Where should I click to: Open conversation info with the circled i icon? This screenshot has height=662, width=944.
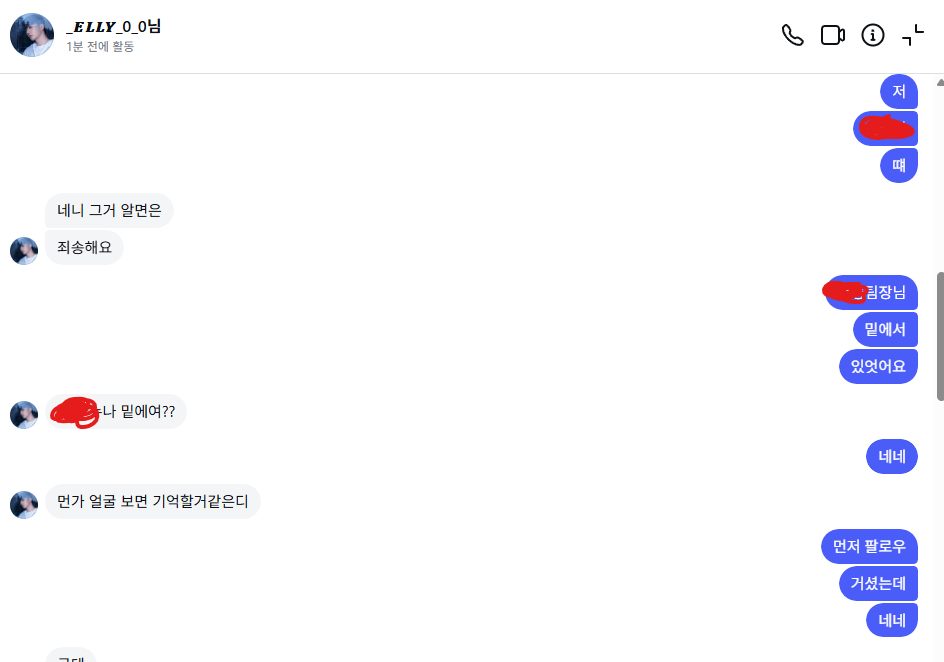click(873, 35)
